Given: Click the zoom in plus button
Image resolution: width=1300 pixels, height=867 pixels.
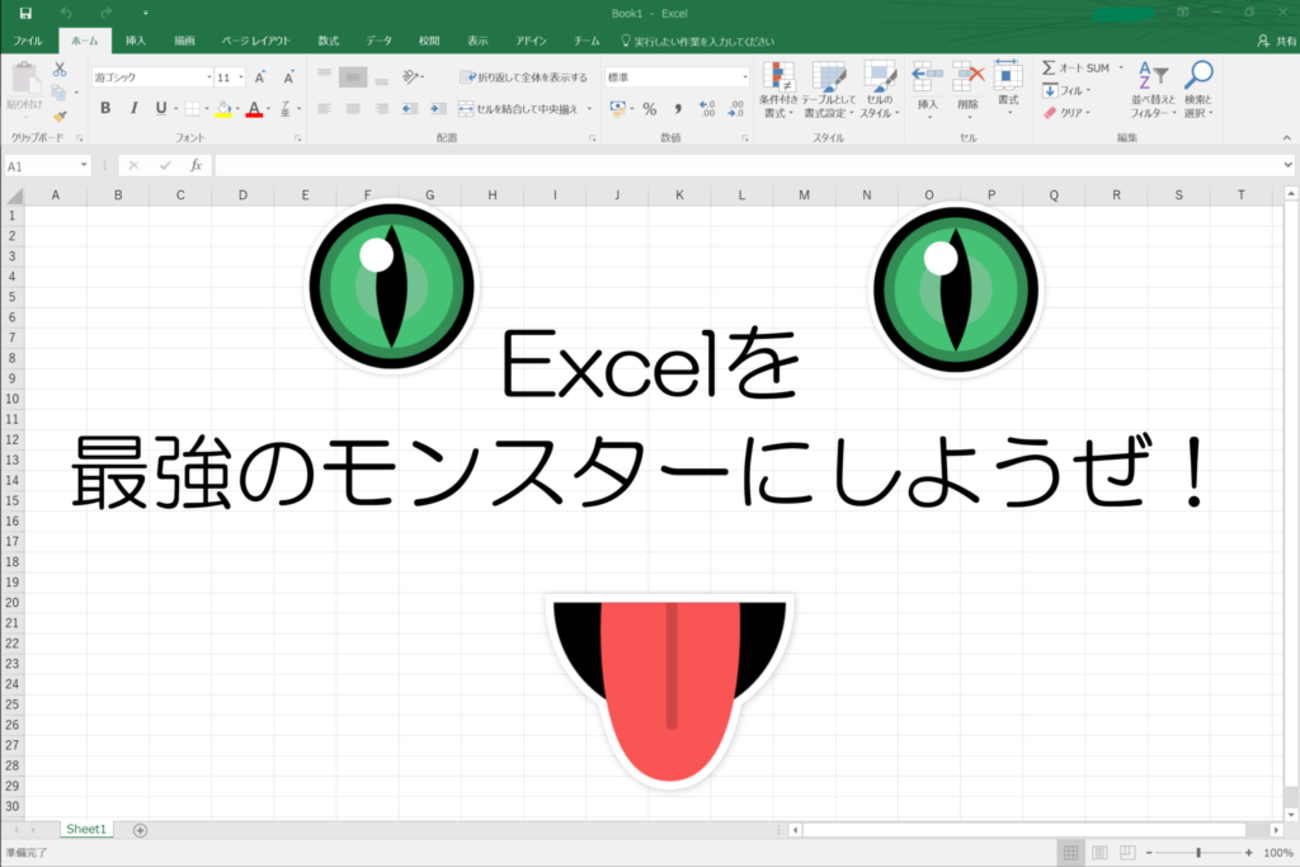Looking at the screenshot, I should (1248, 853).
